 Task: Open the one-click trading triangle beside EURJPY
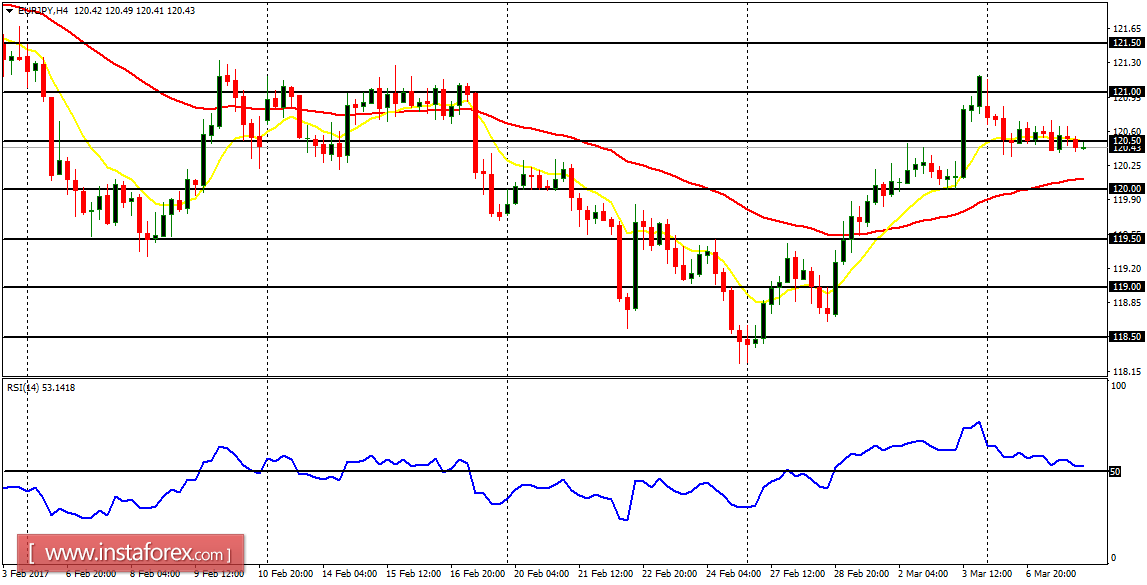point(8,10)
